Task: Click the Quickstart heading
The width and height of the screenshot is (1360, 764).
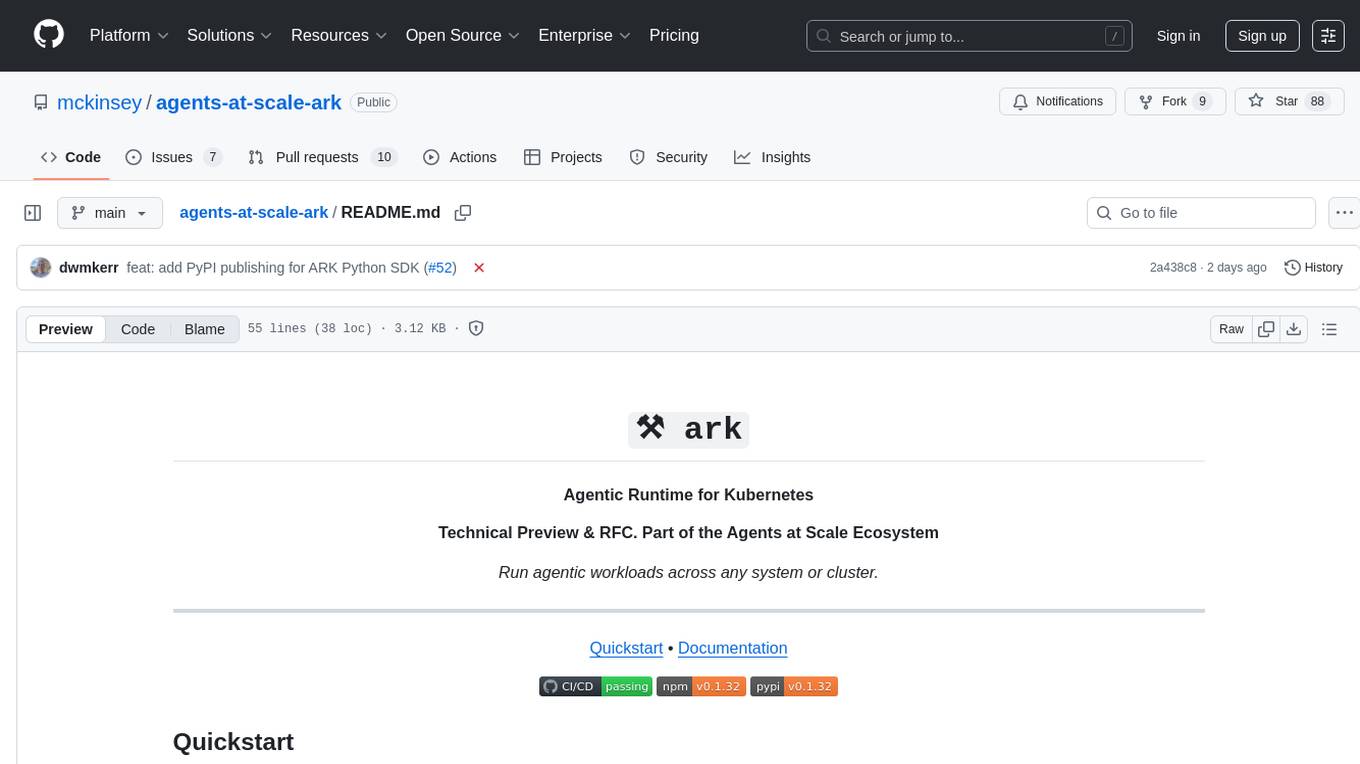Action: click(233, 742)
